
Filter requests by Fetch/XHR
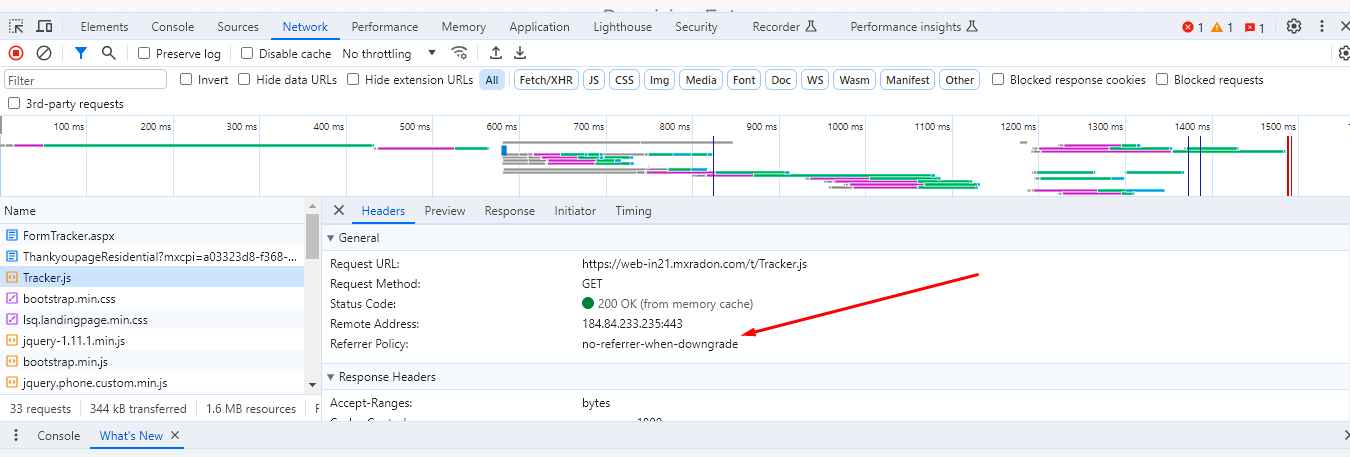545,80
